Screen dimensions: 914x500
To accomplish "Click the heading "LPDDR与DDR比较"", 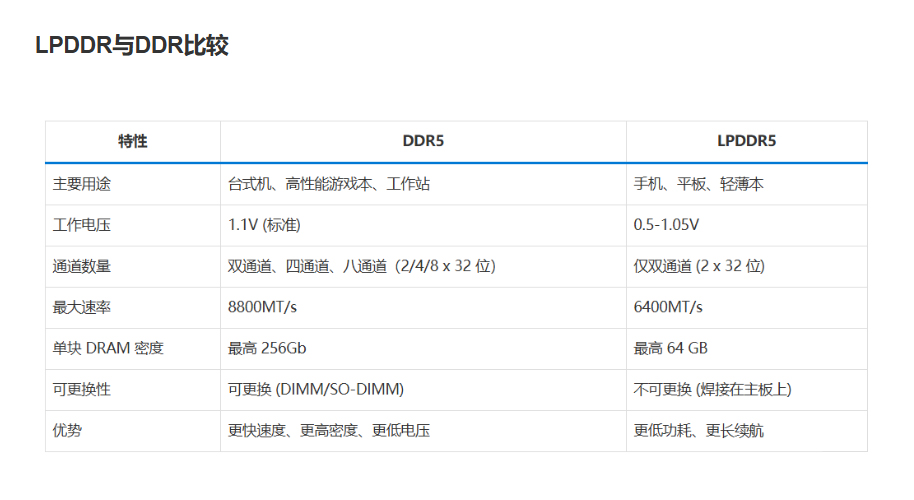I will (131, 46).
